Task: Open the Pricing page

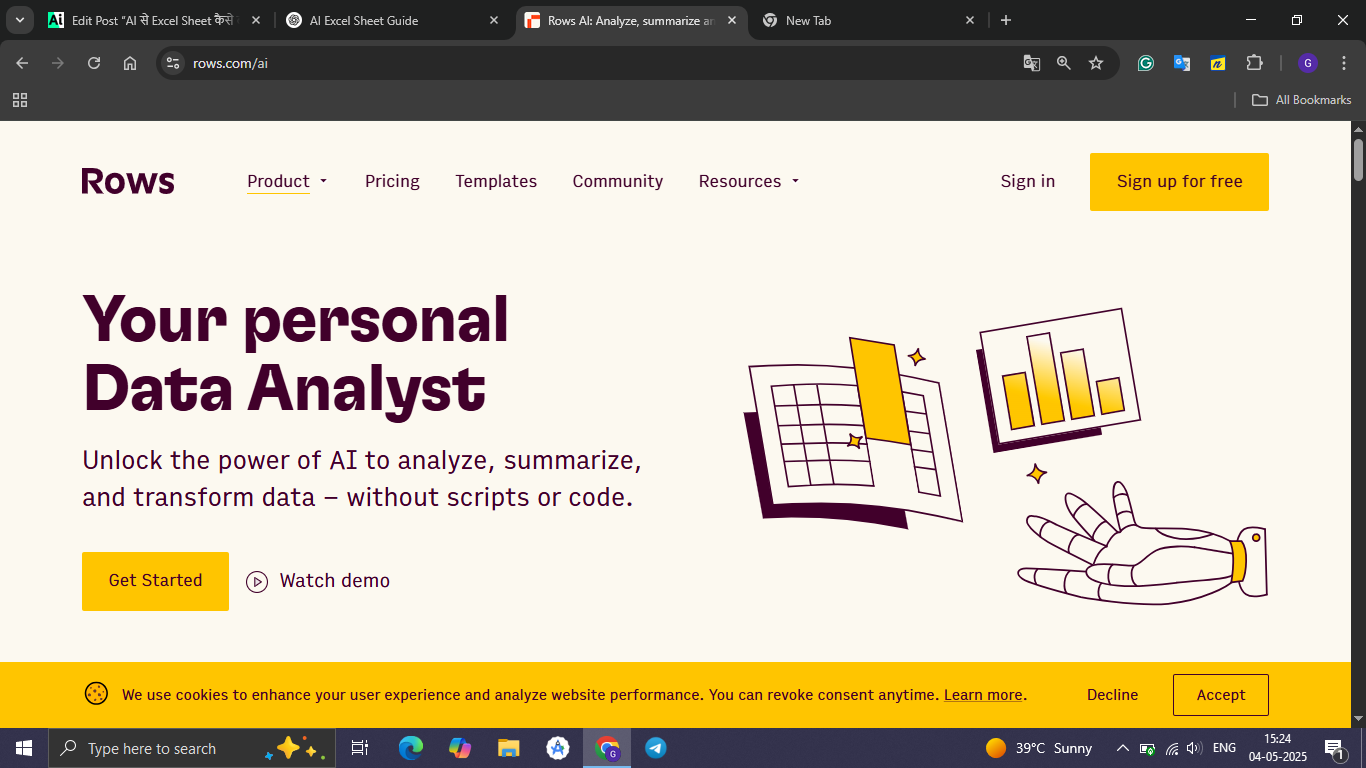Action: click(x=392, y=181)
